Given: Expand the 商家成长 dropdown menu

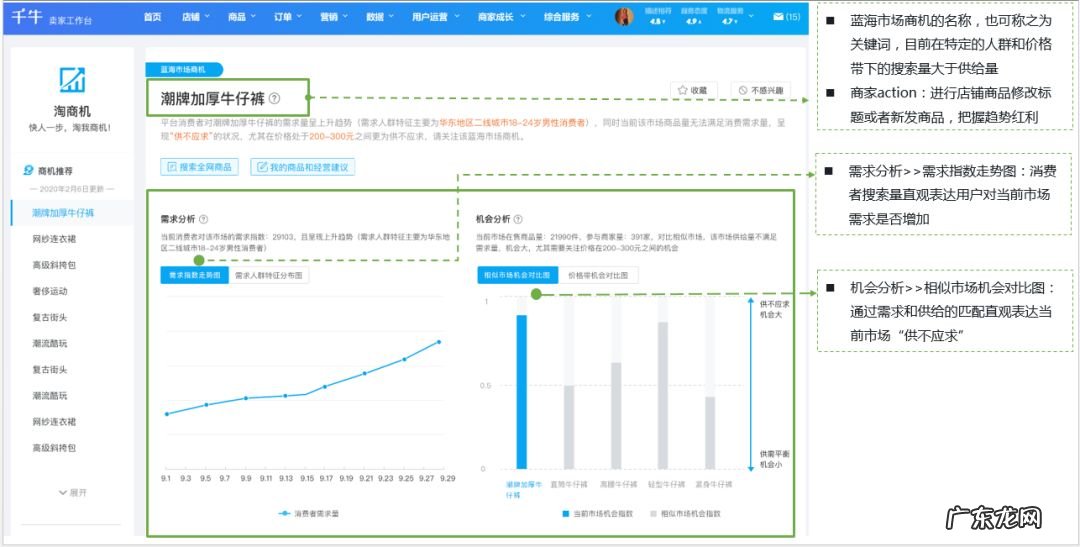Looking at the screenshot, I should click(x=501, y=17).
